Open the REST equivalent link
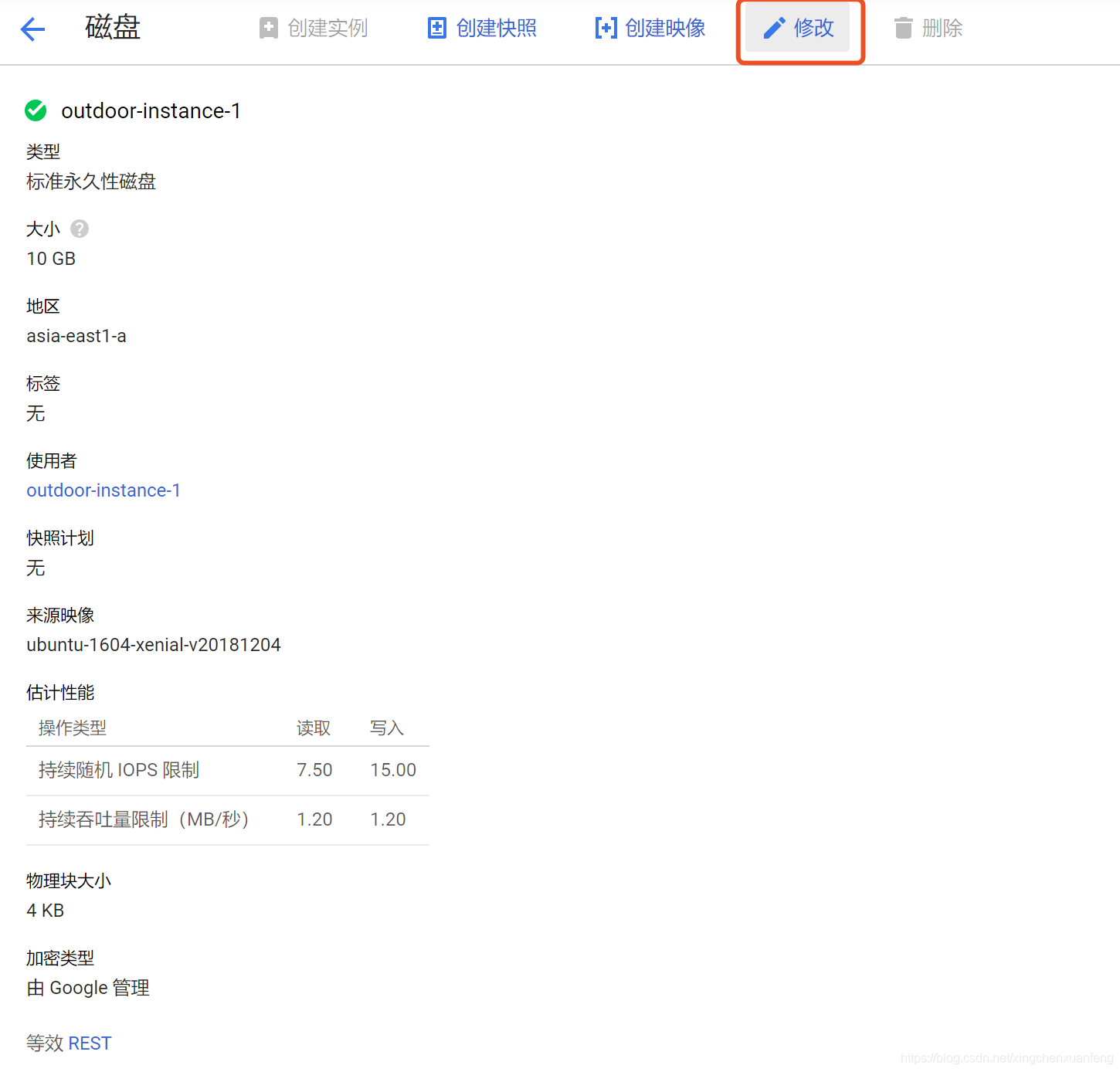The height and width of the screenshot is (1072, 1120). click(x=90, y=1043)
